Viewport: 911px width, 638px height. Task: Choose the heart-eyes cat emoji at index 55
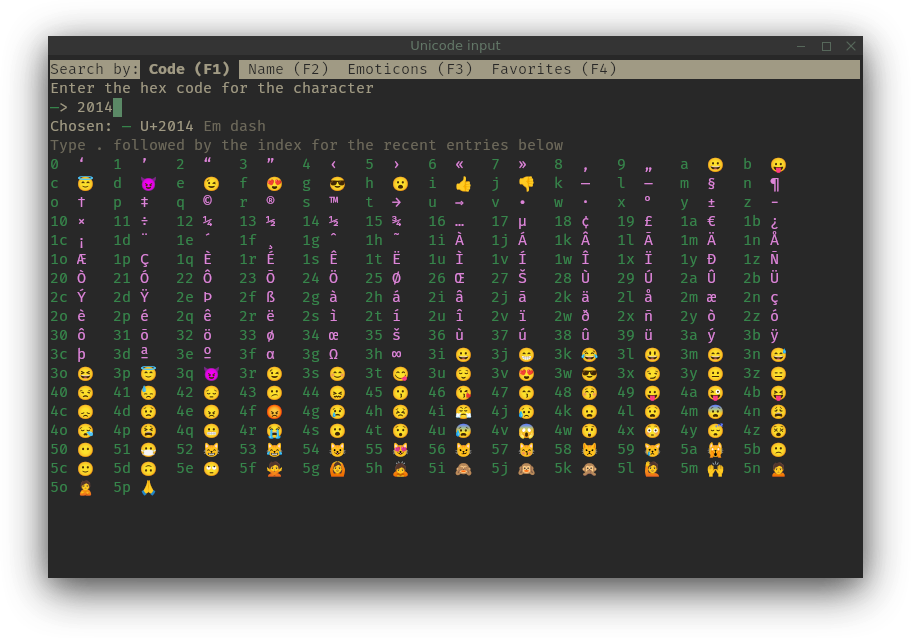pos(400,450)
